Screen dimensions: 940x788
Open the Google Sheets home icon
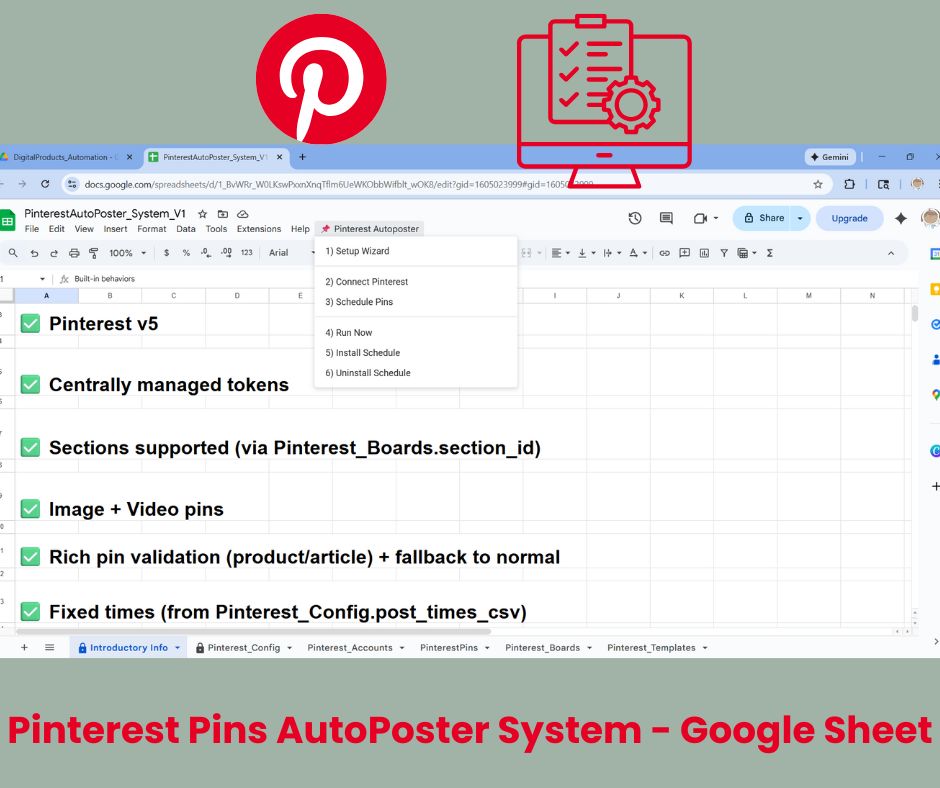click(x=7, y=221)
